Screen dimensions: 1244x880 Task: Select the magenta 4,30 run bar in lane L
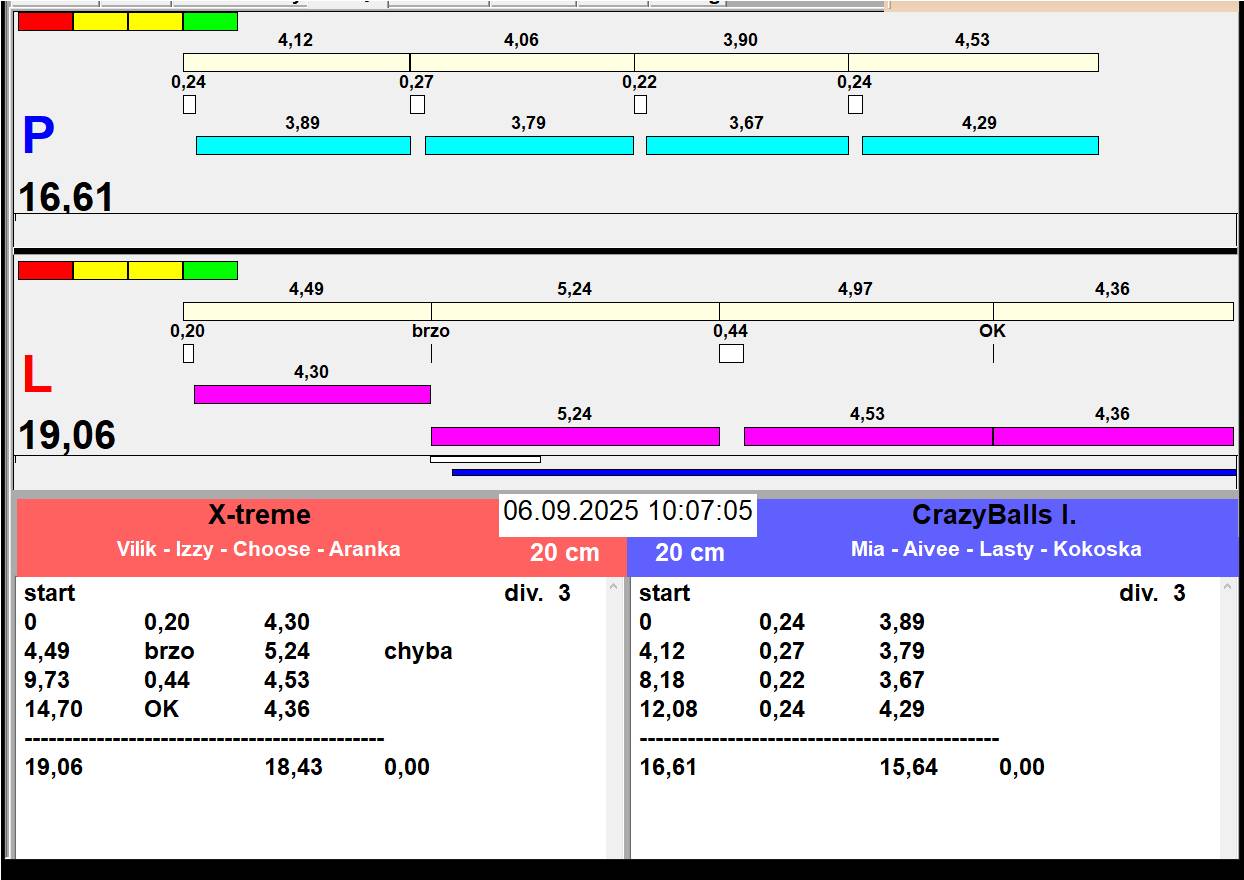tap(312, 394)
